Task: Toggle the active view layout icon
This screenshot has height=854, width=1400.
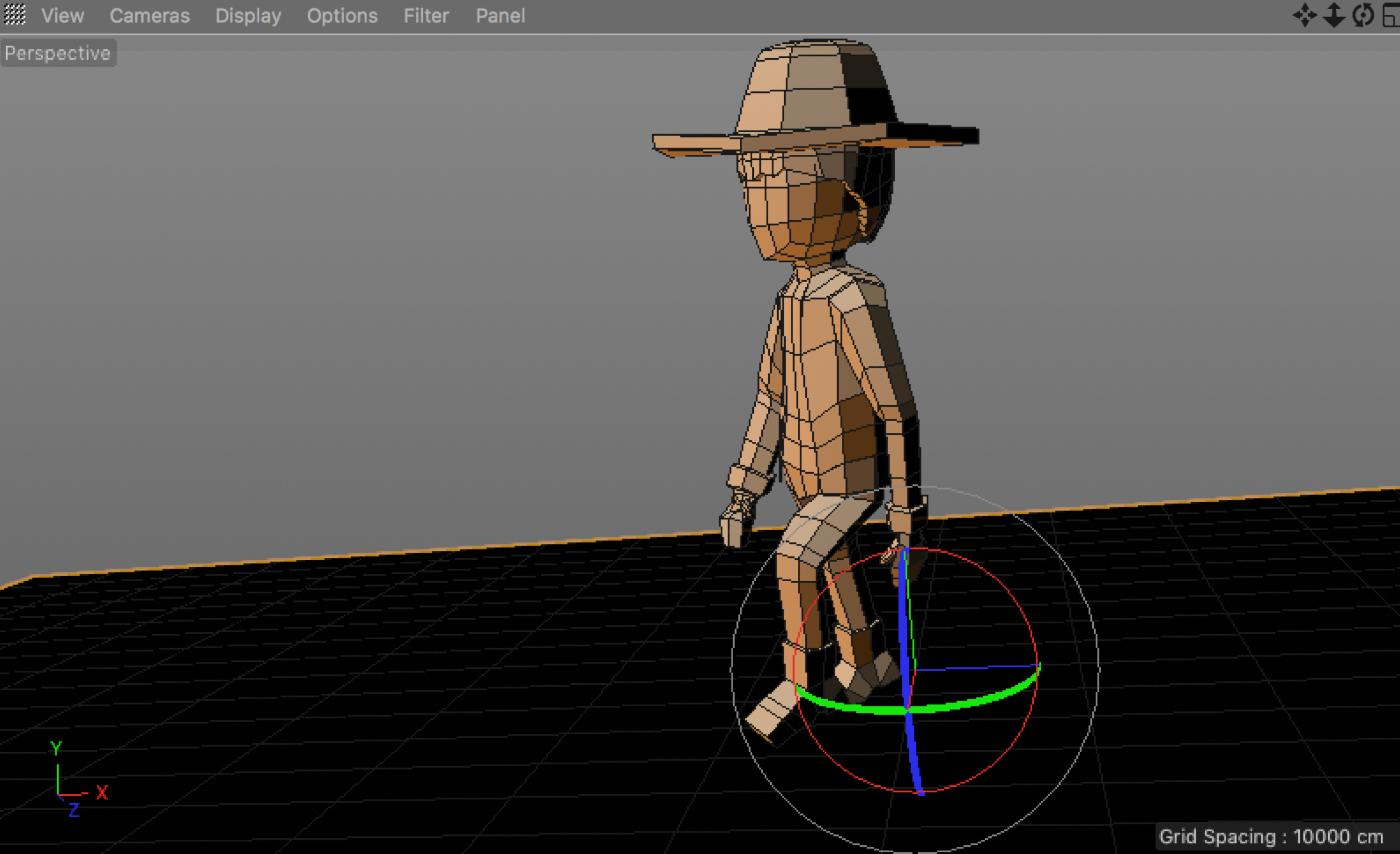Action: [1391, 15]
